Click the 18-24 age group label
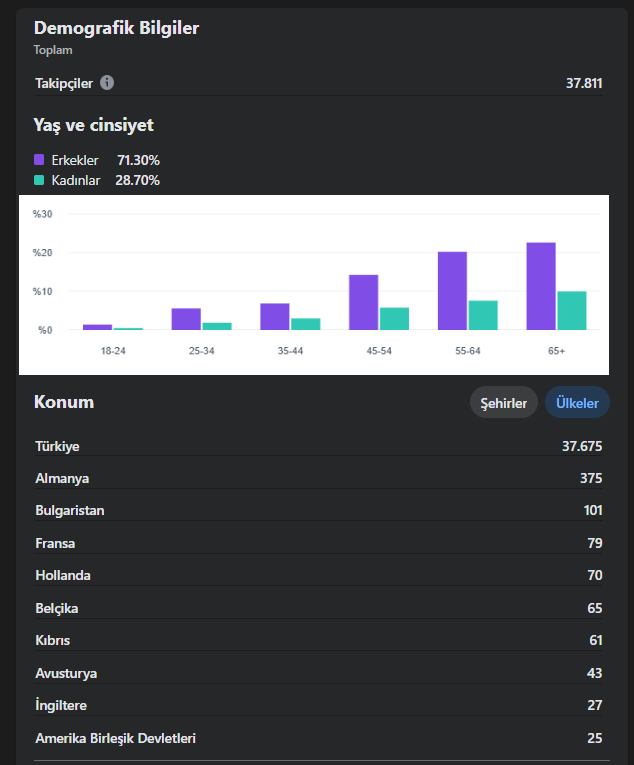Screen dimensions: 634x765 pos(113,351)
